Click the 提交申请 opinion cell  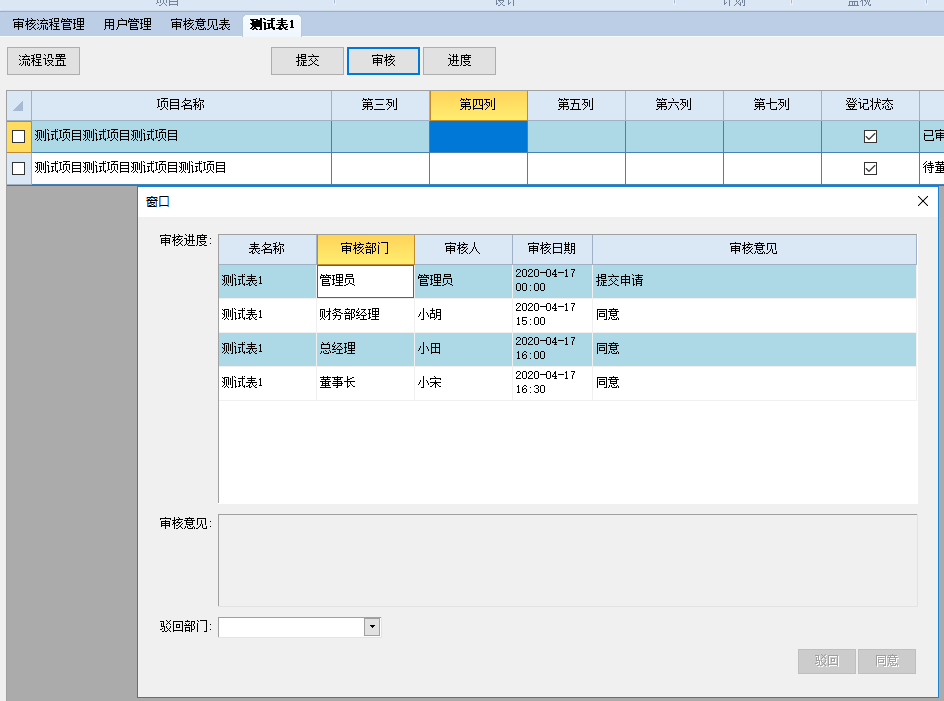(x=754, y=281)
